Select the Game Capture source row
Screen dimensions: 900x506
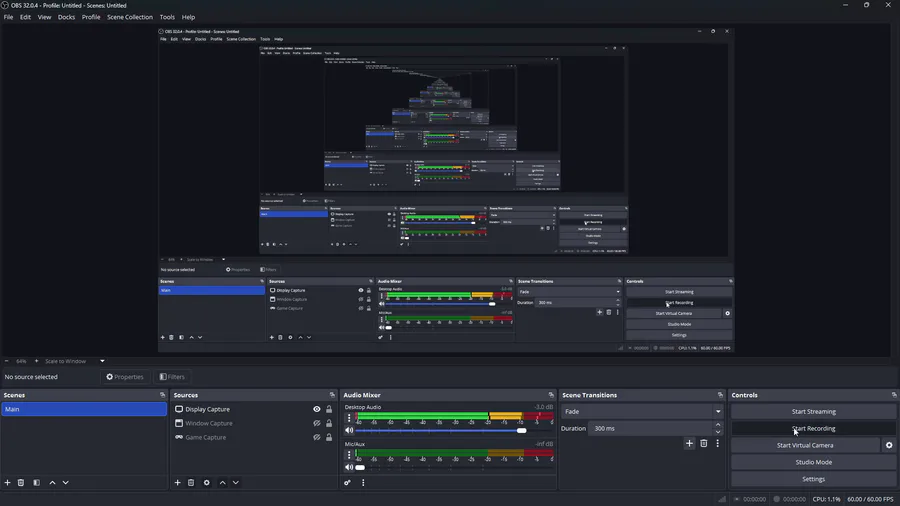[254, 437]
